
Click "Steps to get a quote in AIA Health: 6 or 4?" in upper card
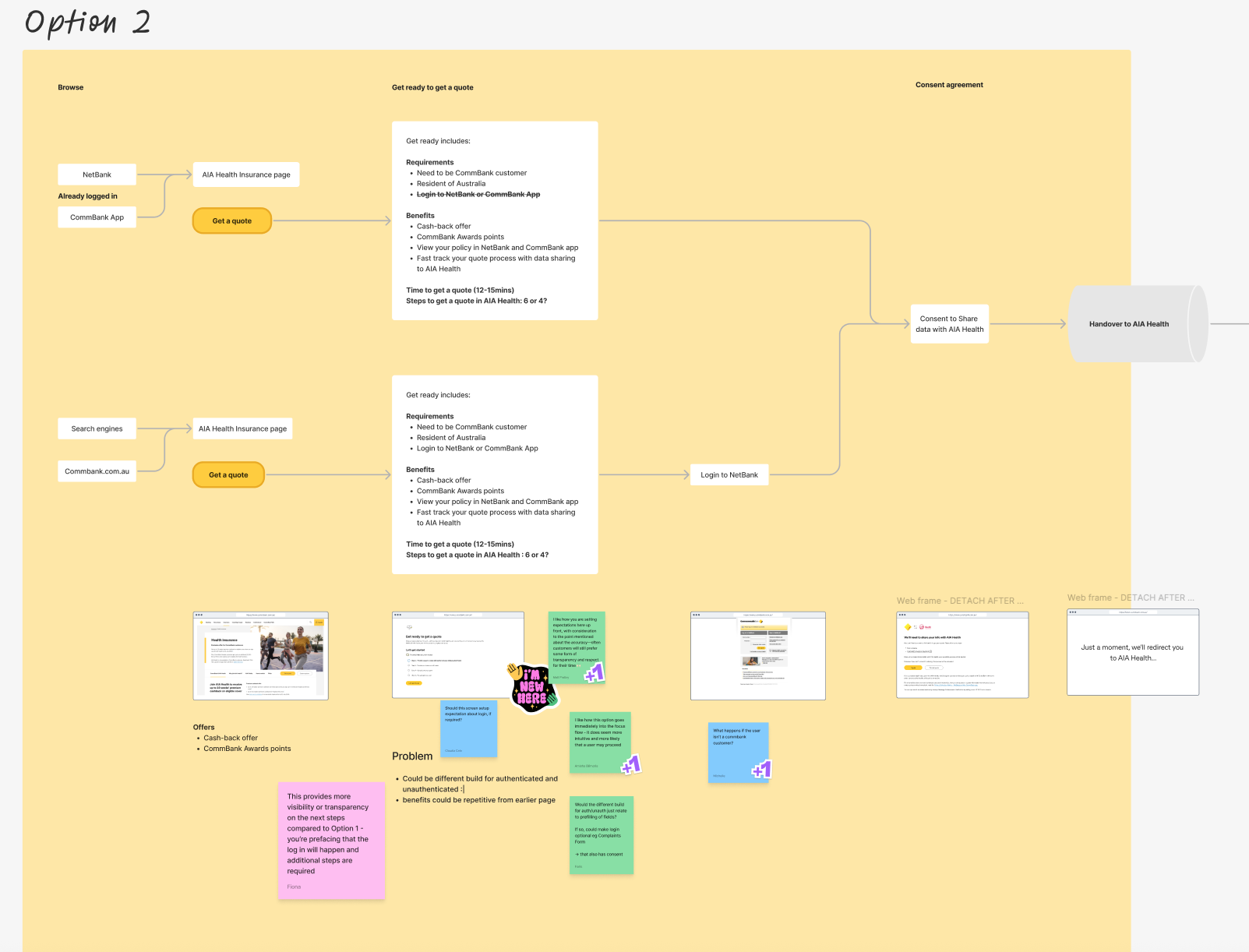(x=476, y=301)
